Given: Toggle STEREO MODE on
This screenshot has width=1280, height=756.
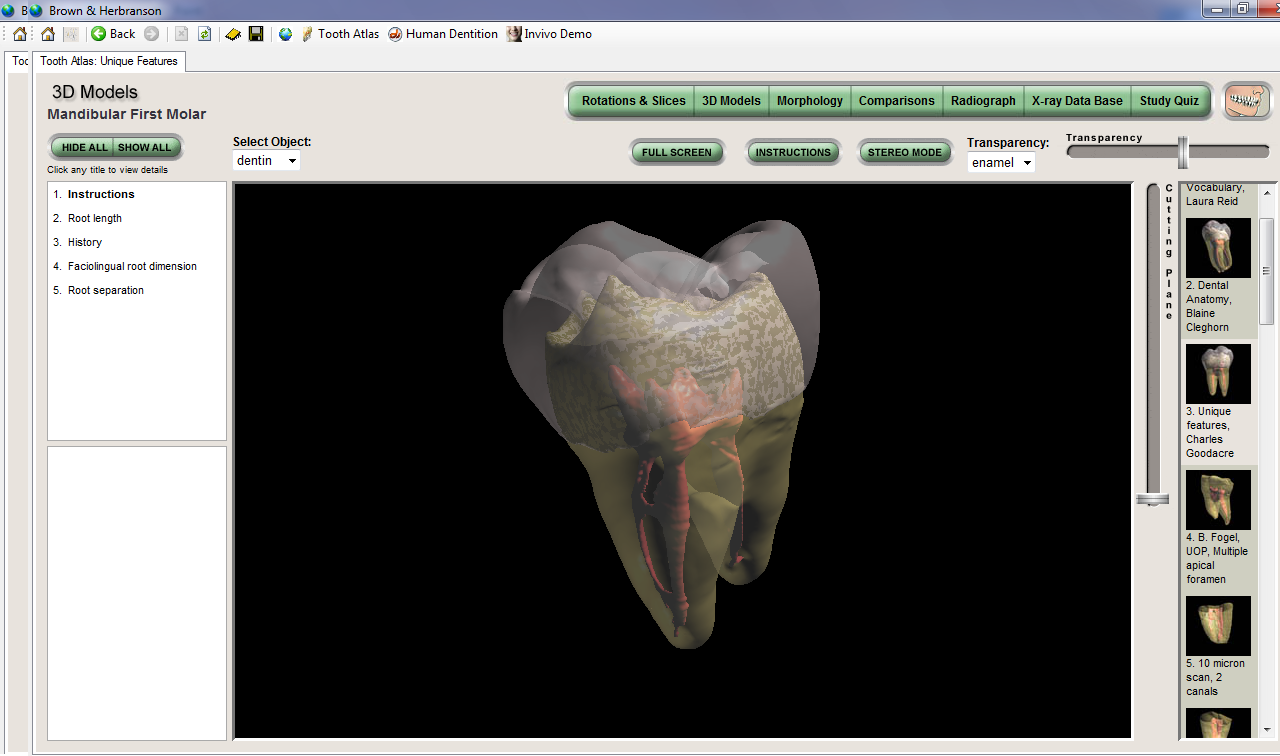Looking at the screenshot, I should tap(905, 153).
